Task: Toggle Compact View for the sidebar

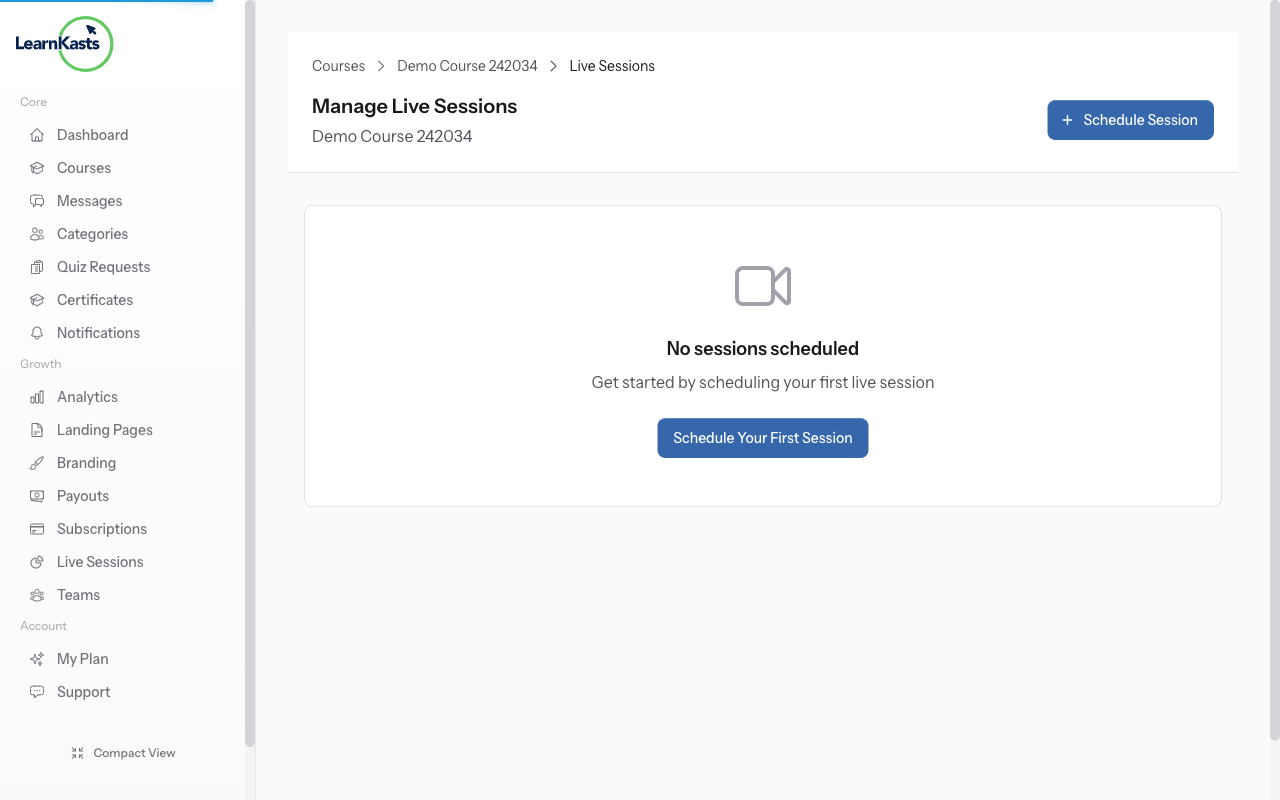Action: click(123, 752)
